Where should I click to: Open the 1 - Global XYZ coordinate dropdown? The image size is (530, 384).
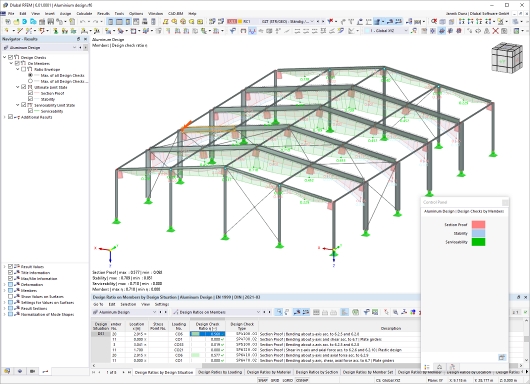pyautogui.click(x=406, y=31)
